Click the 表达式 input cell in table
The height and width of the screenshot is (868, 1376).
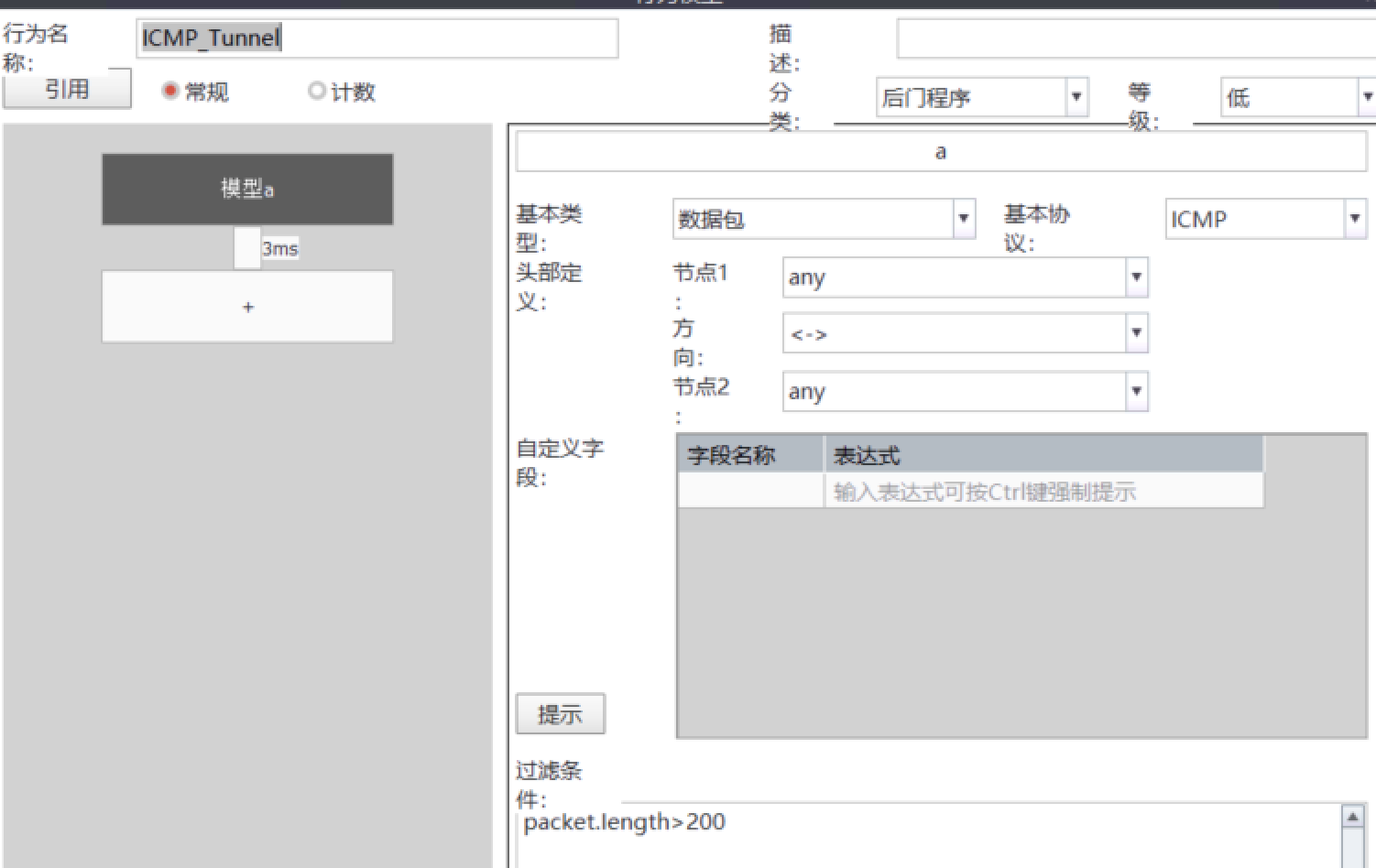coord(1043,492)
